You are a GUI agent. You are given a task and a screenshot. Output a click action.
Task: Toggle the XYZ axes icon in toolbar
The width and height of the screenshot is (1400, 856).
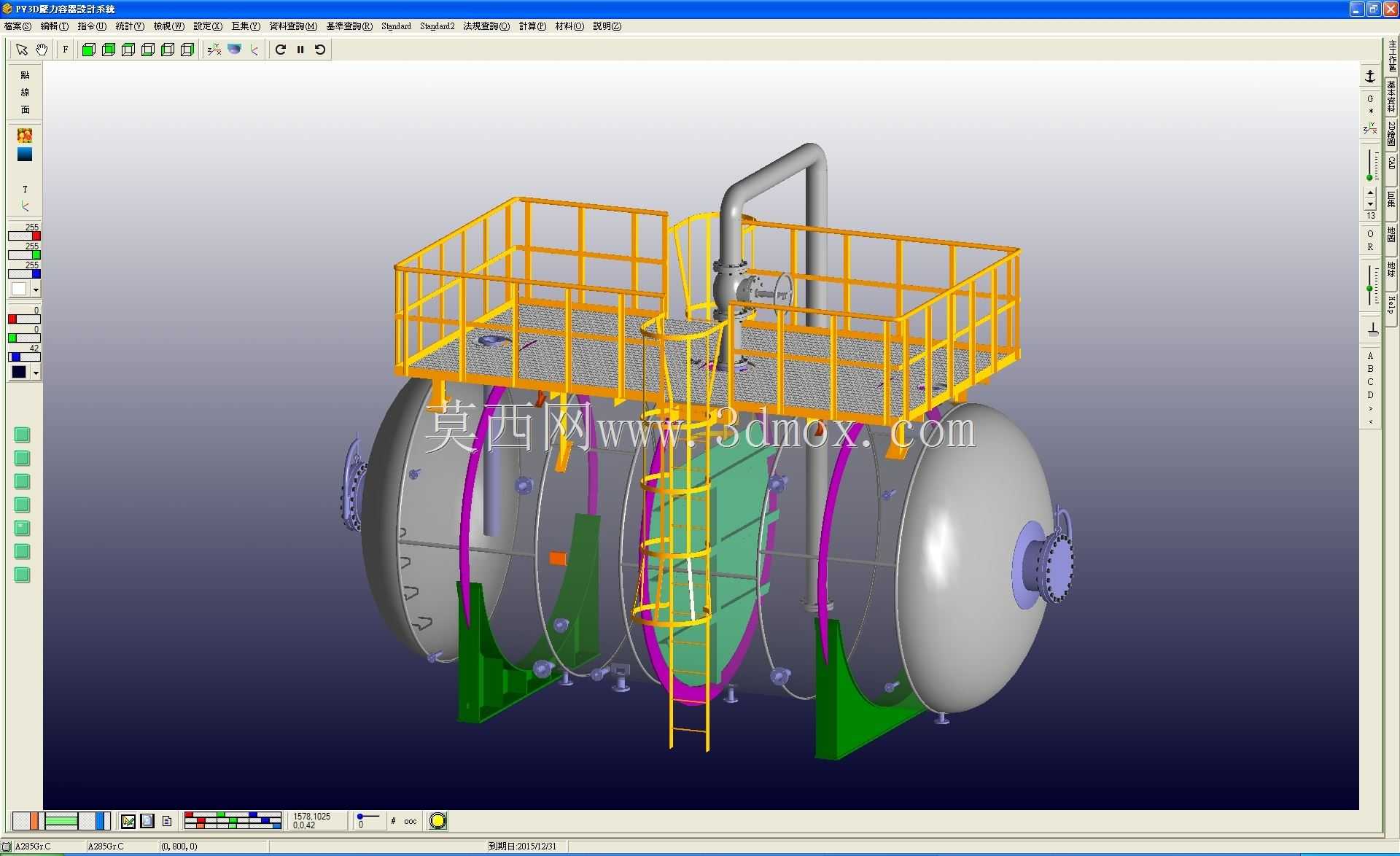tap(214, 50)
